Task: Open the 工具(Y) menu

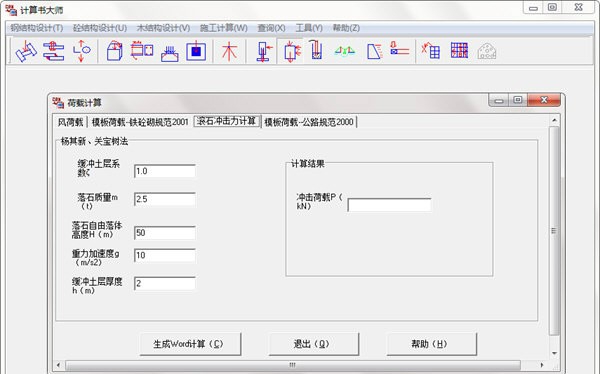Action: (309, 28)
